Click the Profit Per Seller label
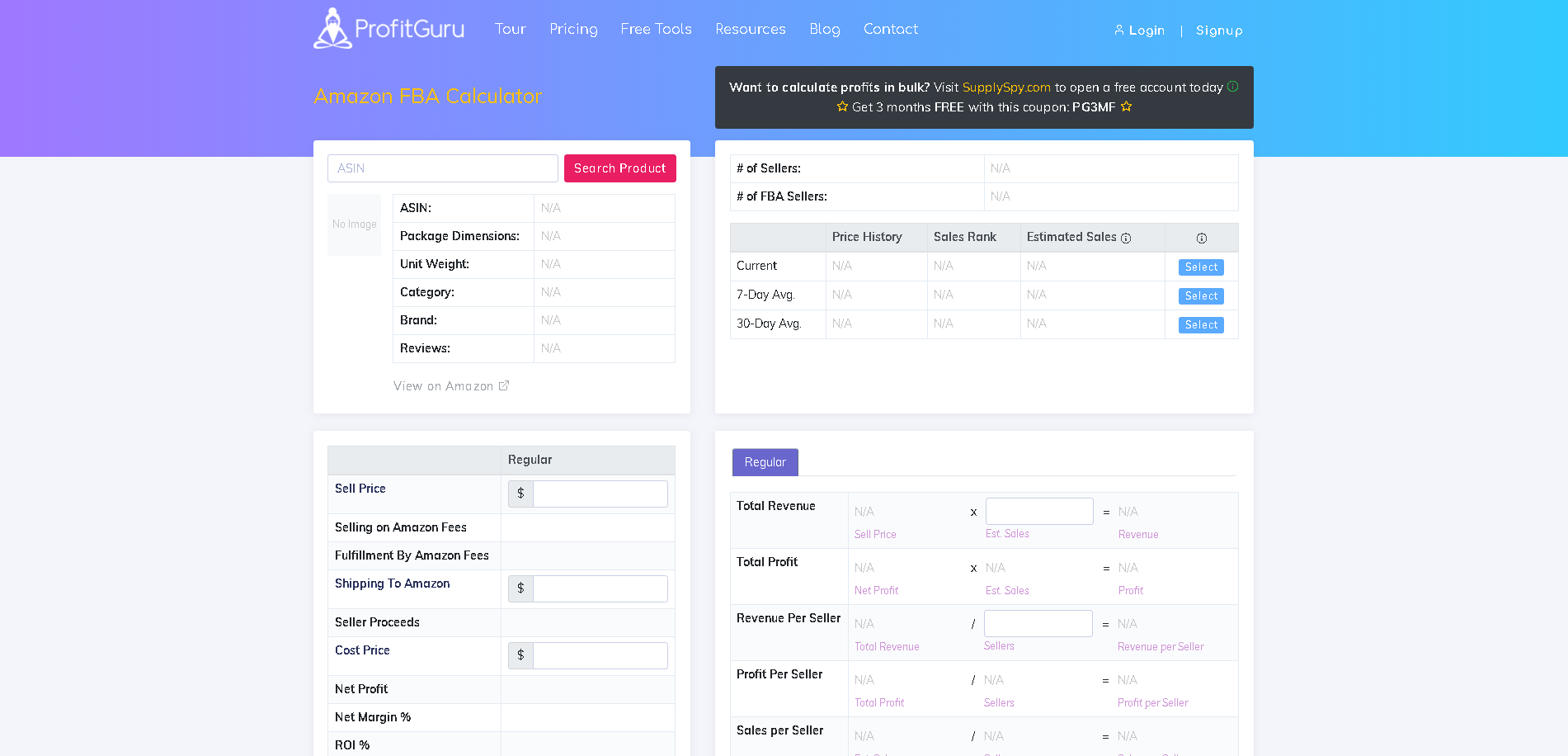 779,674
